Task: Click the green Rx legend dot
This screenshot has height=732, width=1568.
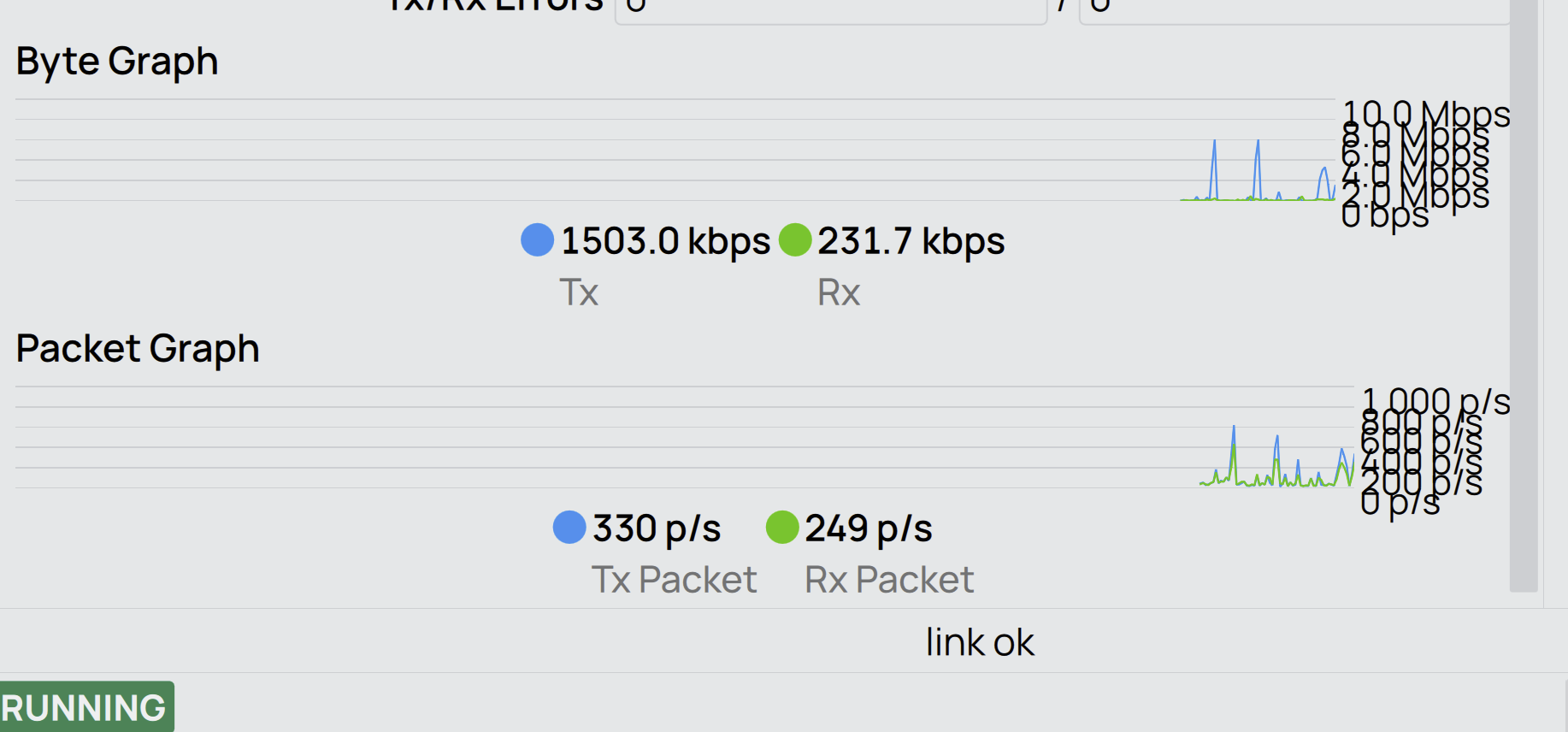Action: pyautogui.click(x=795, y=239)
